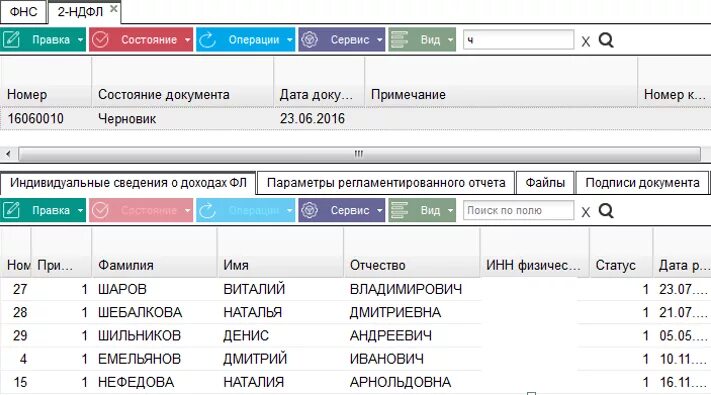The height and width of the screenshot is (395, 711).
Task: Open Параметры регламентированного отчета tab
Action: click(x=386, y=183)
